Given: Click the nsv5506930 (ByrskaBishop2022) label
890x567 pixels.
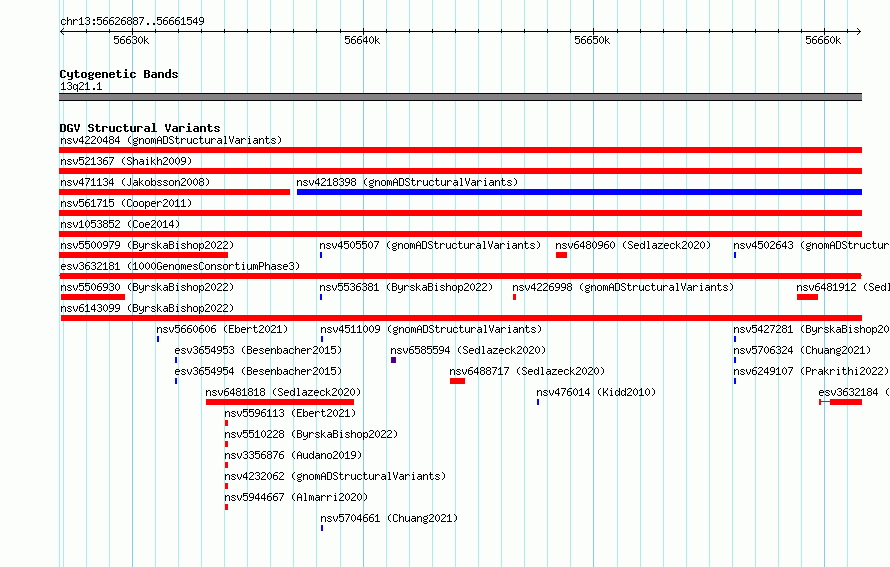Looking at the screenshot, I should click(x=147, y=287).
